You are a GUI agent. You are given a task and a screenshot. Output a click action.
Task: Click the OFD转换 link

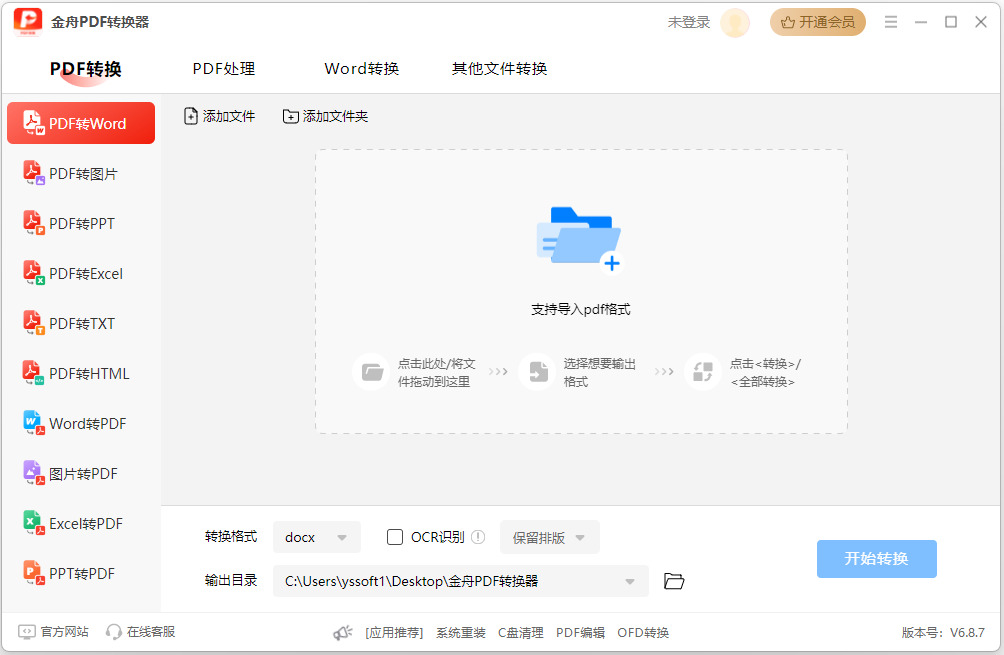pos(643,633)
